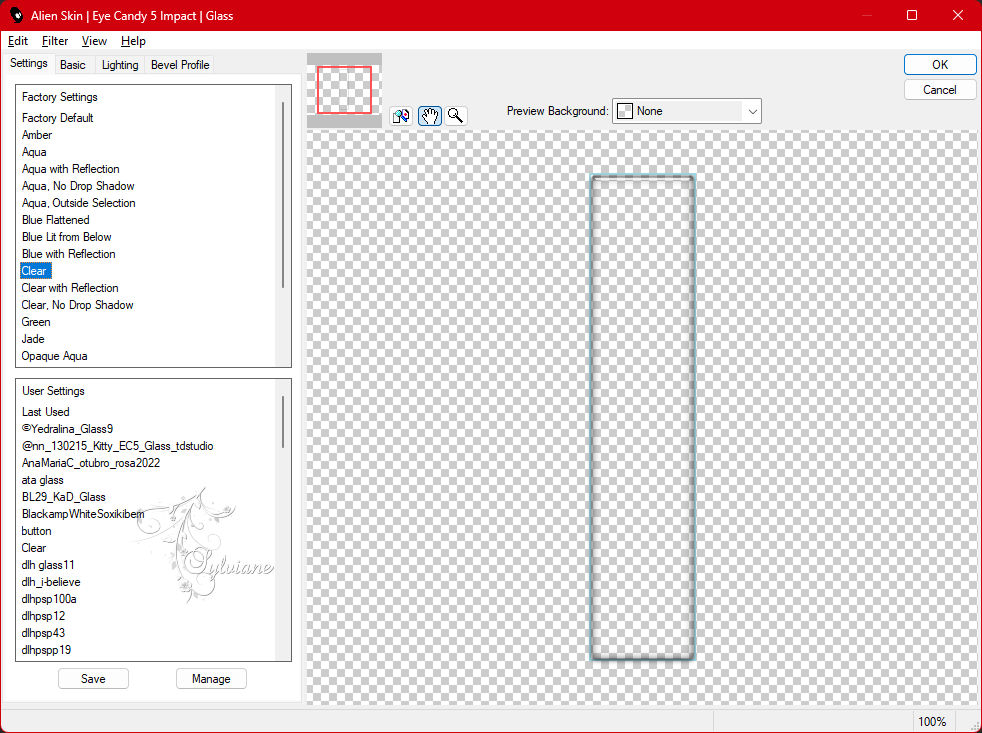Screen dimensions: 982x733
Task: Maximize the Eye Candy Glass window
Action: [x=912, y=15]
